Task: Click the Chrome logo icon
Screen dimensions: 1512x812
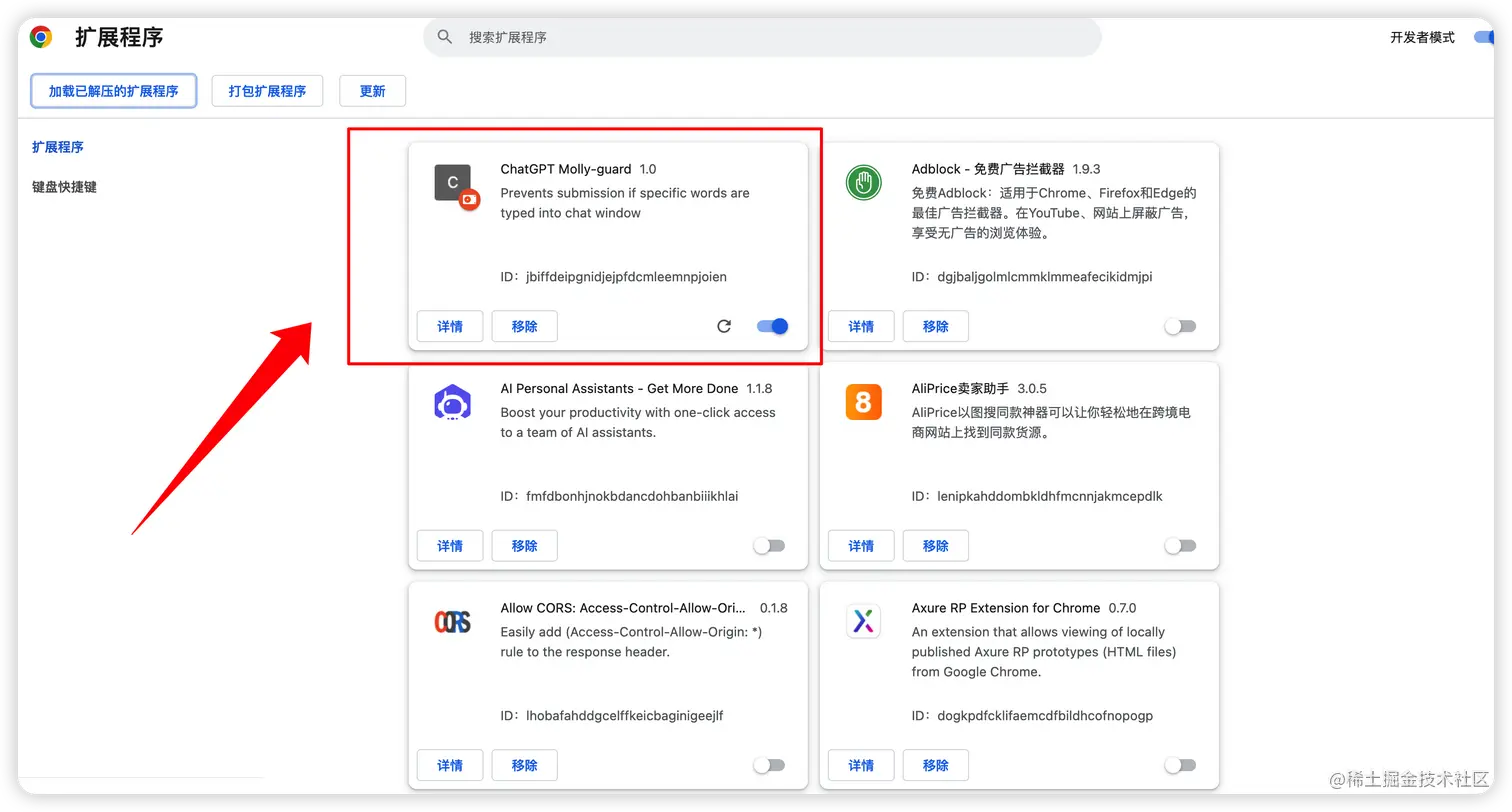Action: (41, 38)
